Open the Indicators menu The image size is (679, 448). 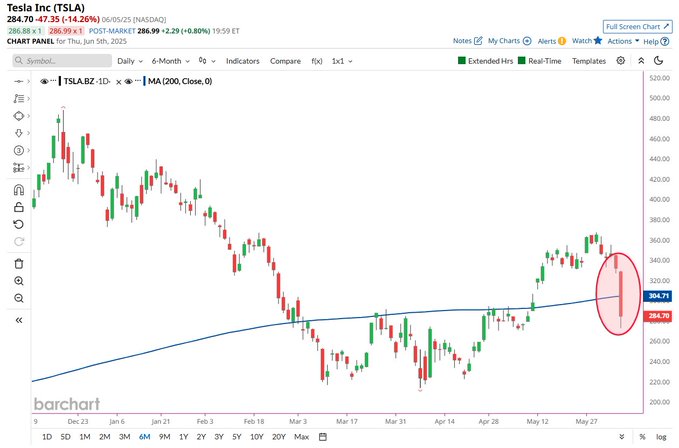(x=242, y=61)
